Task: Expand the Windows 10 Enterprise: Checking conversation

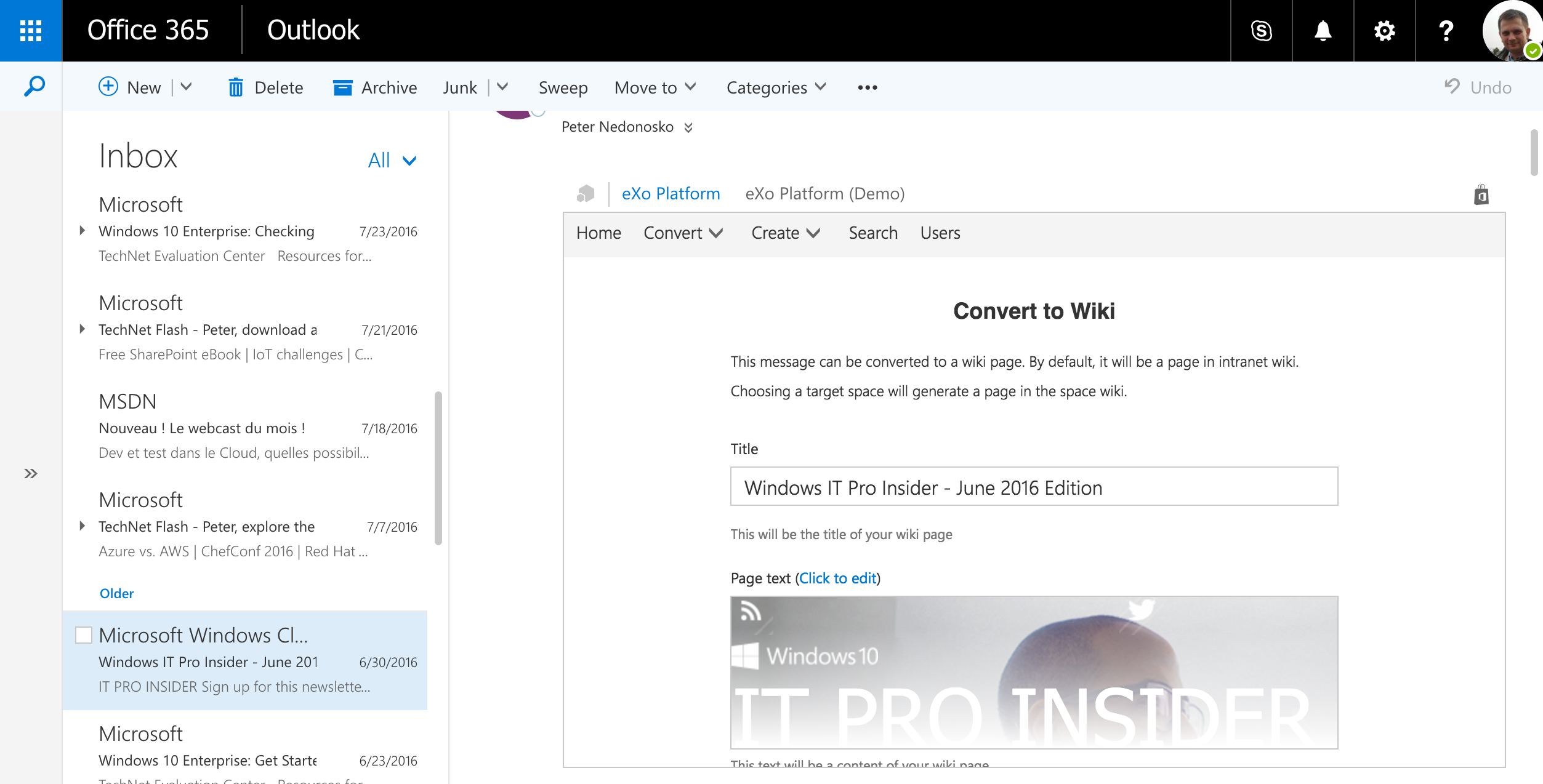Action: pyautogui.click(x=82, y=231)
